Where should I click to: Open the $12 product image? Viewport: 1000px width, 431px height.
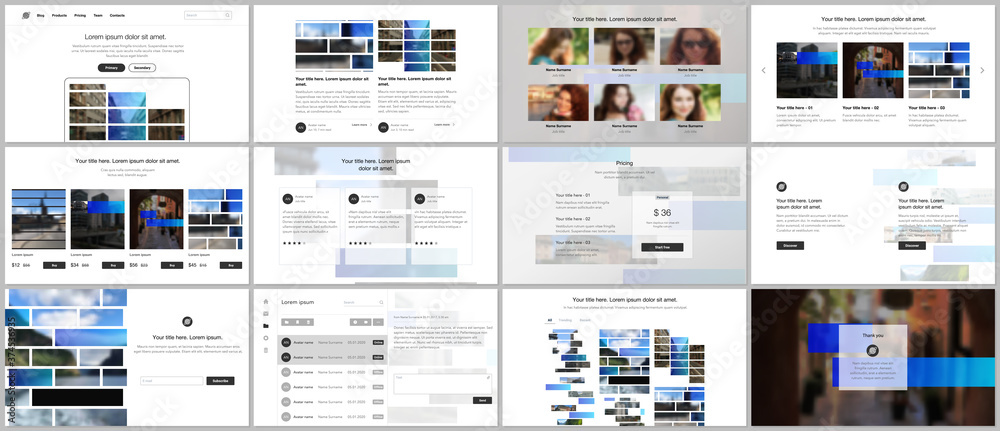coord(38,219)
